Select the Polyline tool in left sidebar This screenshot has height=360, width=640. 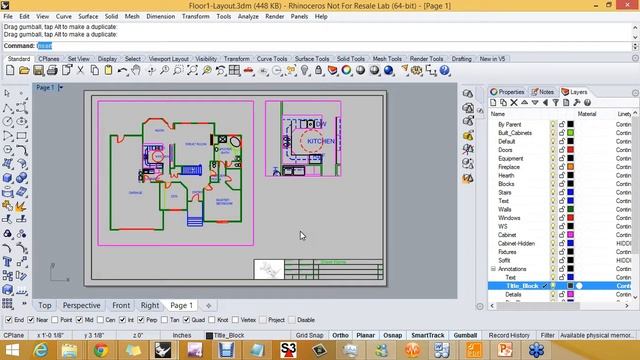(7, 108)
